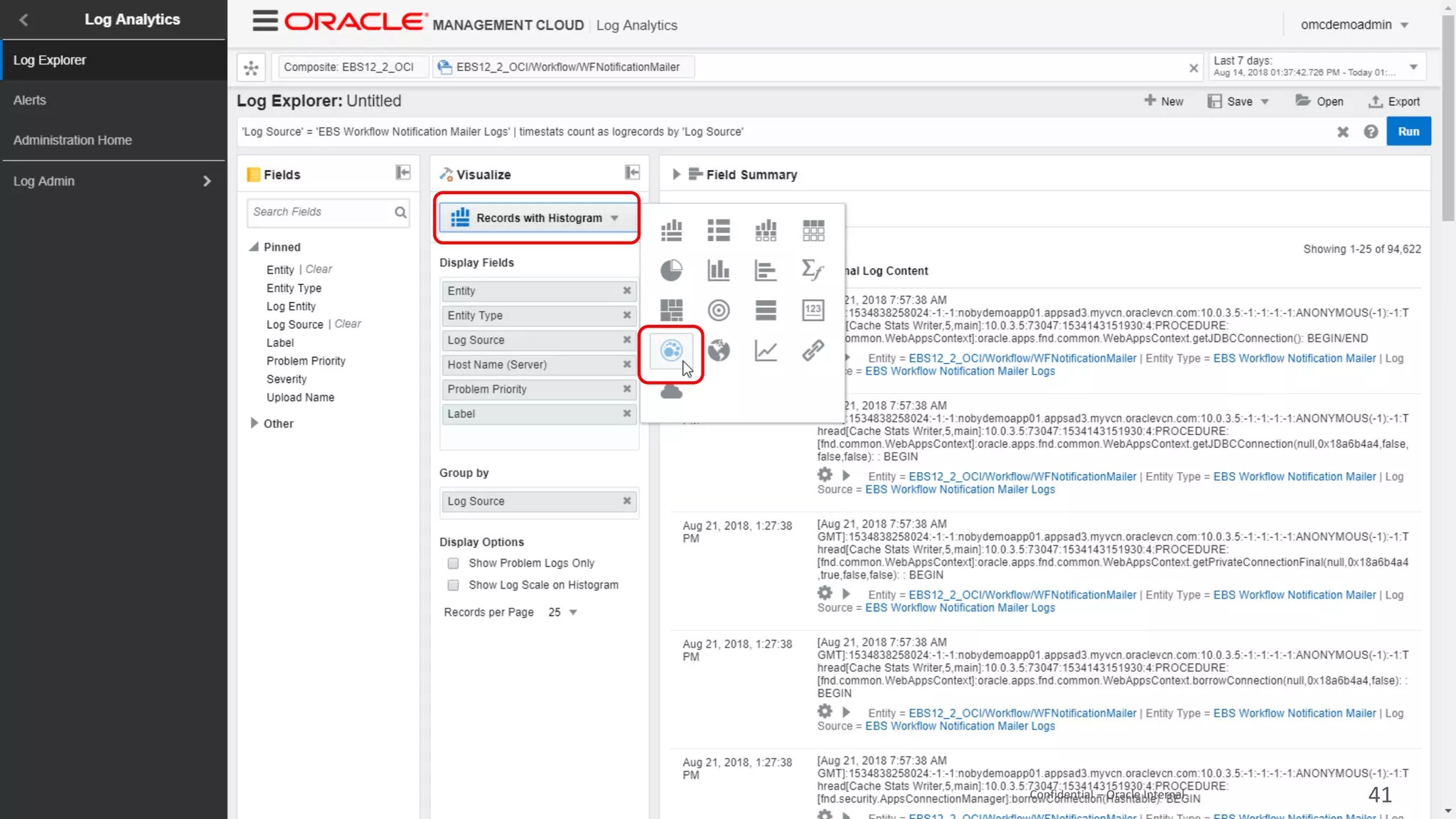Select the Upload Name pinned field
The width and height of the screenshot is (1456, 819).
pyautogui.click(x=300, y=397)
